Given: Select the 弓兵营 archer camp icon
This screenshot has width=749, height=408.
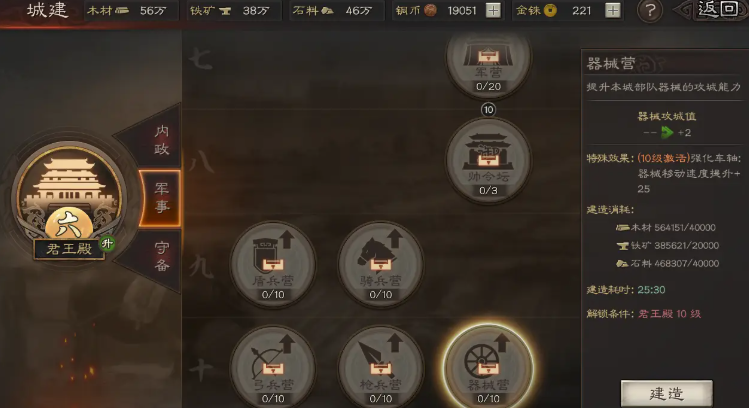Looking at the screenshot, I should point(273,367).
